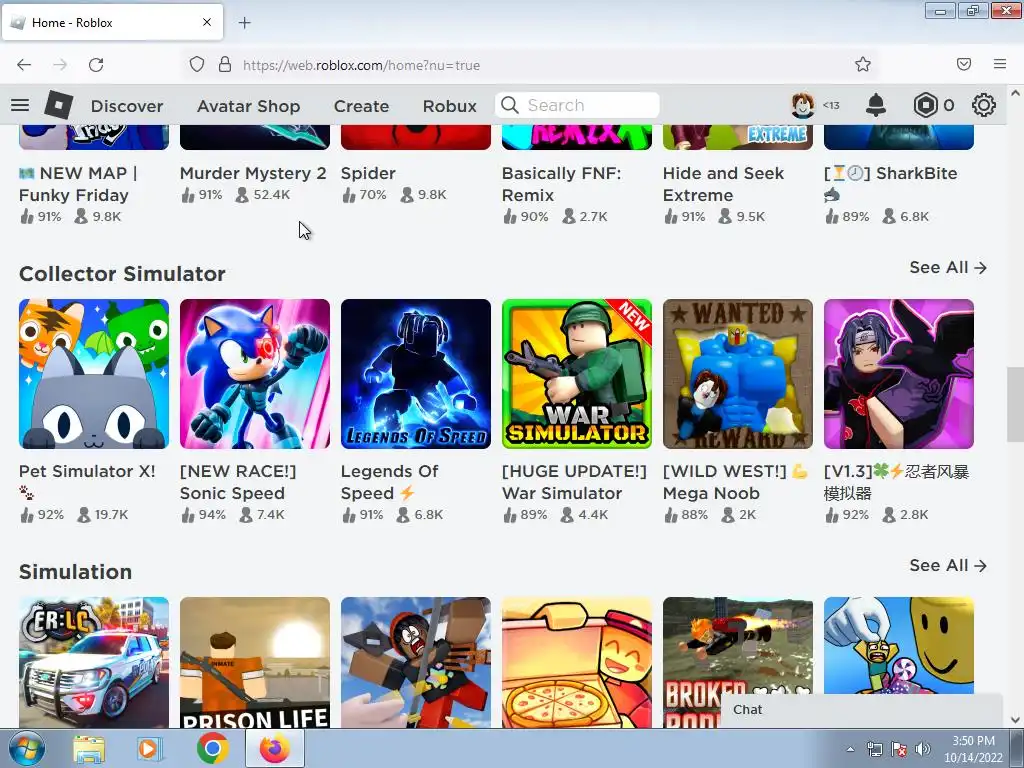Image resolution: width=1024 pixels, height=768 pixels.
Task: Open the pizza game thumbnail
Action: coord(577,662)
